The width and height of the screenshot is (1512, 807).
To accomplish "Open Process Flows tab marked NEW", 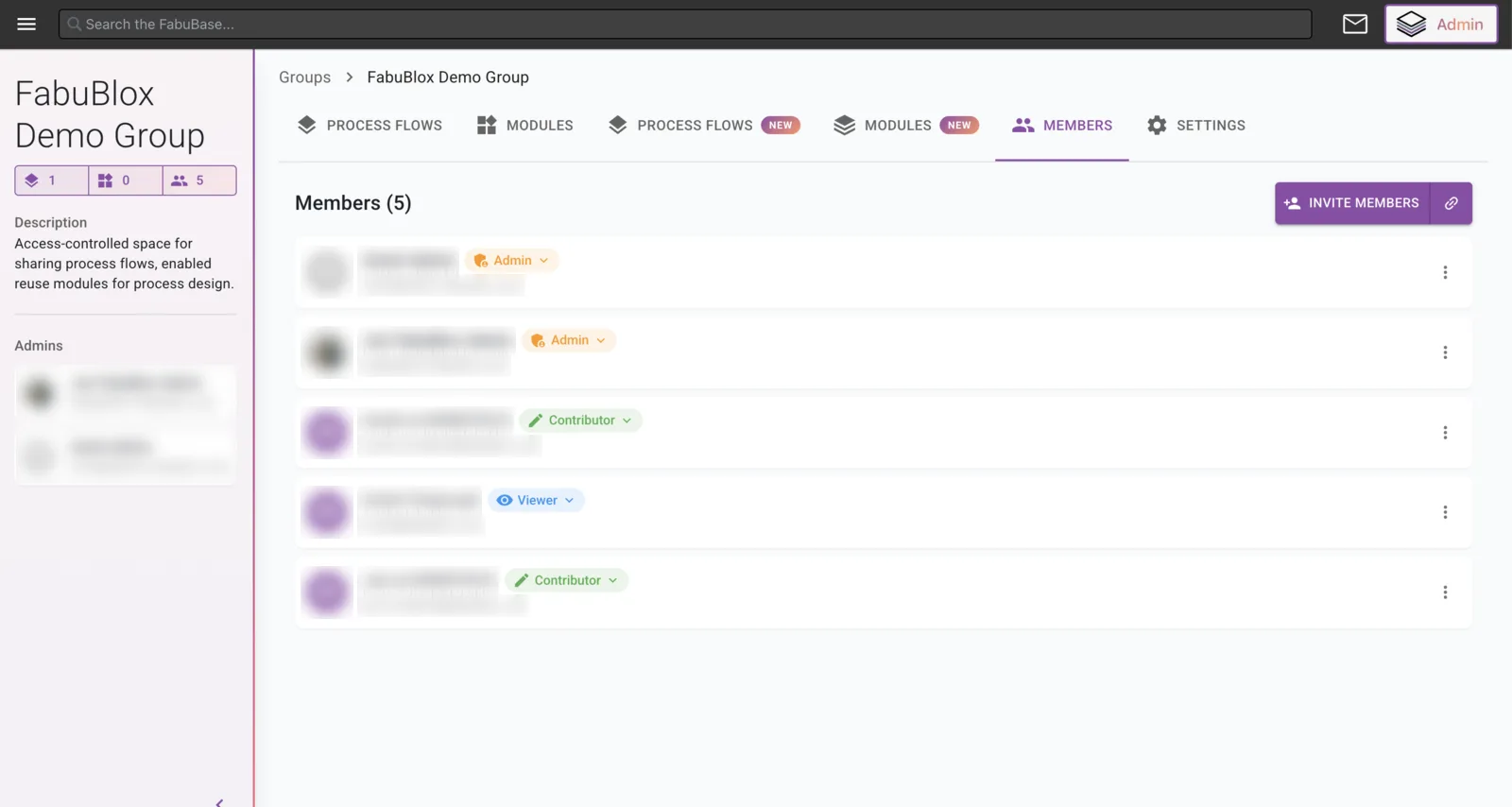I will point(704,125).
